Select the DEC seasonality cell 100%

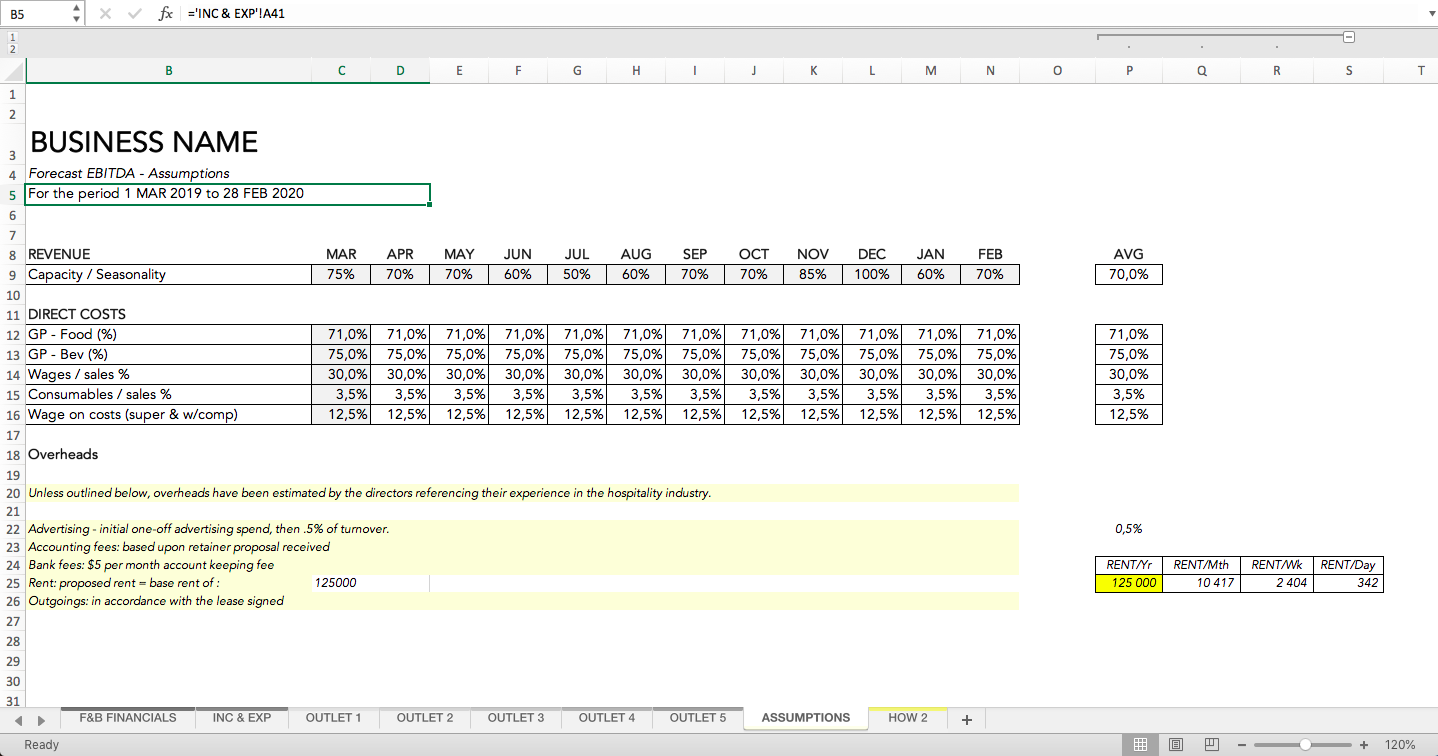872,274
